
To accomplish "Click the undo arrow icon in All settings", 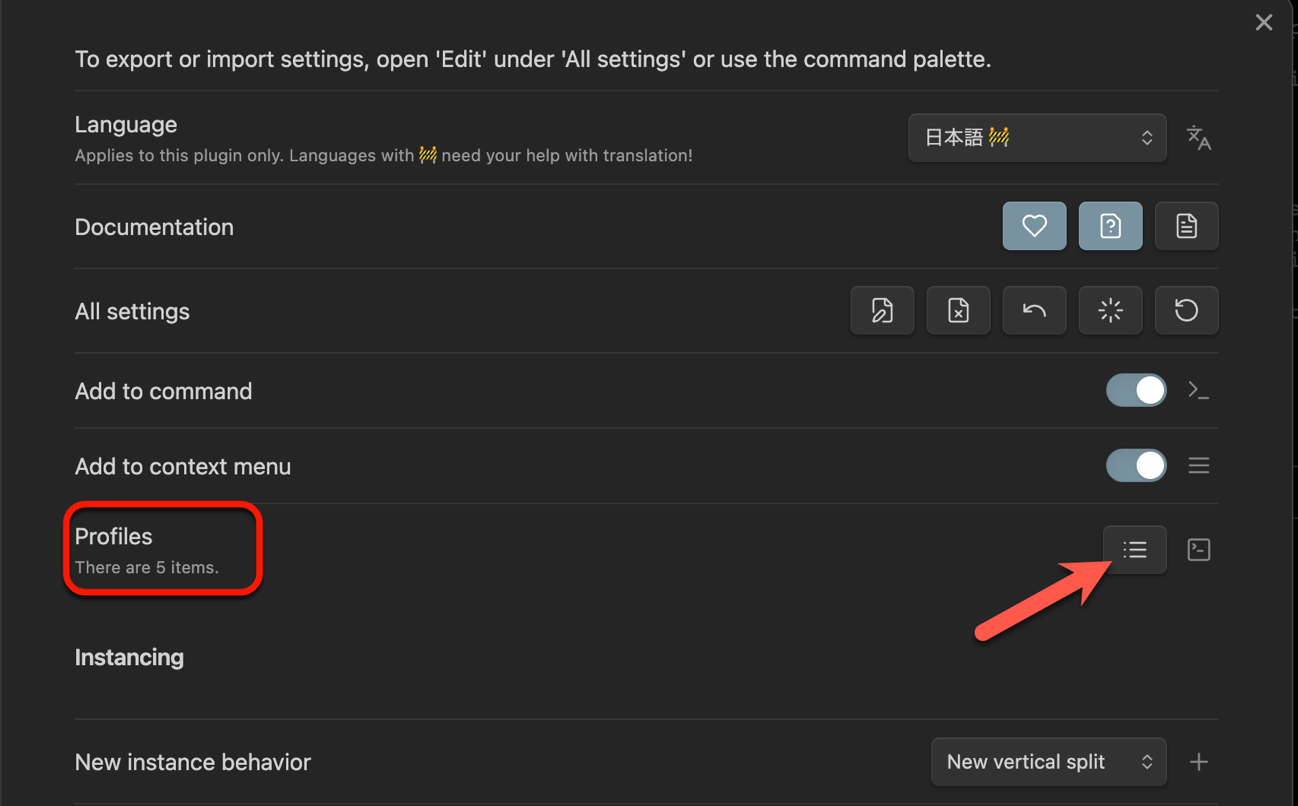I will (1034, 311).
